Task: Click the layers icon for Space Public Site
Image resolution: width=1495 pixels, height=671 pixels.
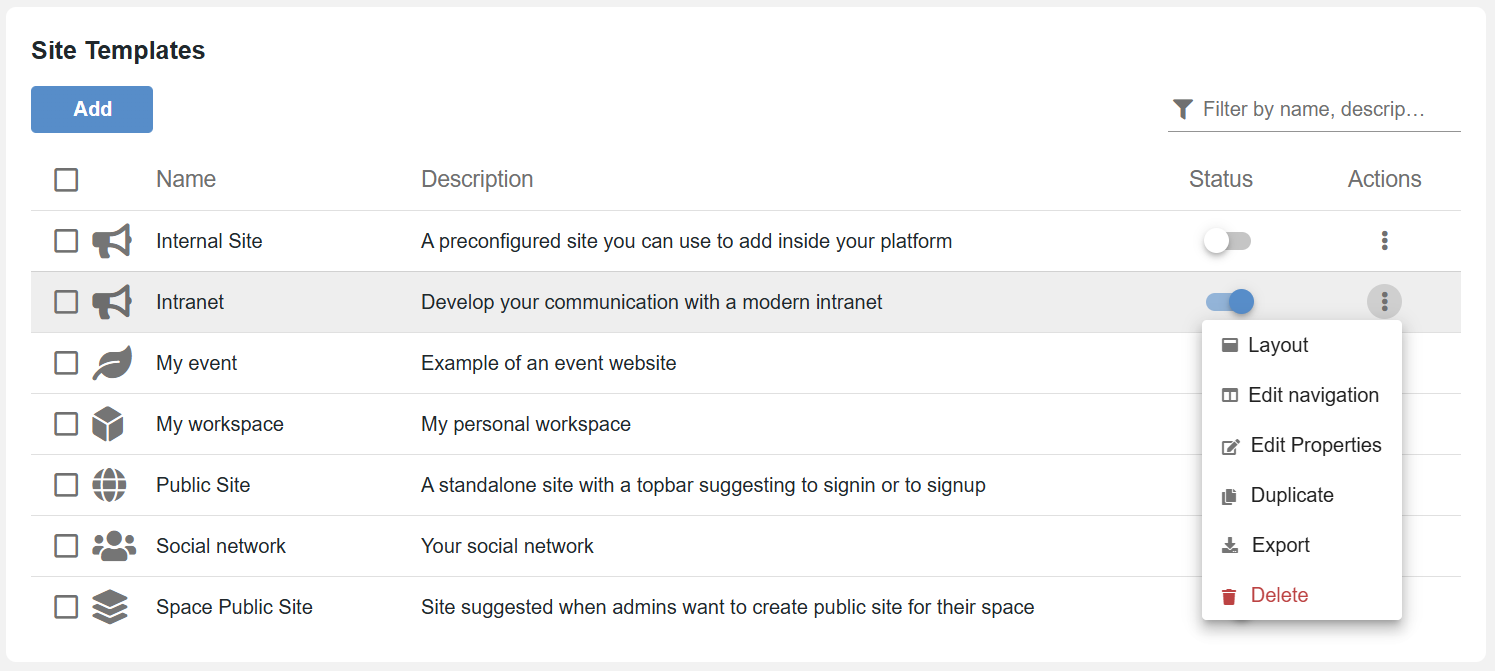Action: [x=109, y=607]
